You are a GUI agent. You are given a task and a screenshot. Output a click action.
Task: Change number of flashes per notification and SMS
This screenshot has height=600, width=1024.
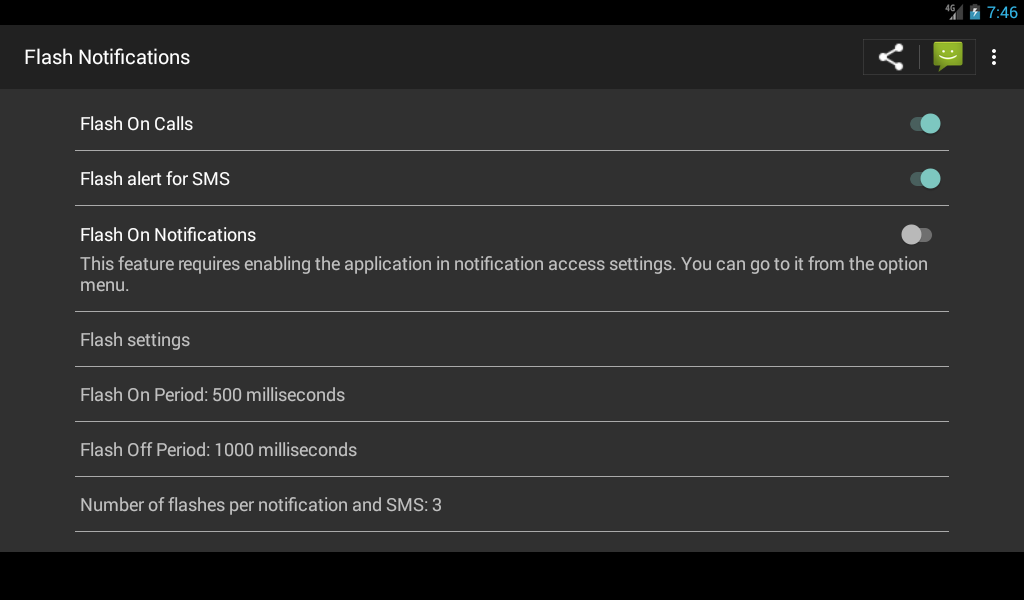point(261,505)
